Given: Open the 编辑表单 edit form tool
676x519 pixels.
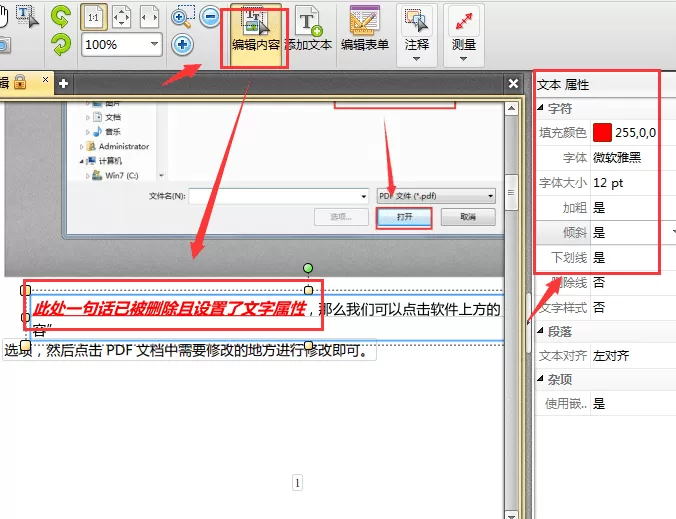Looking at the screenshot, I should click(x=365, y=30).
